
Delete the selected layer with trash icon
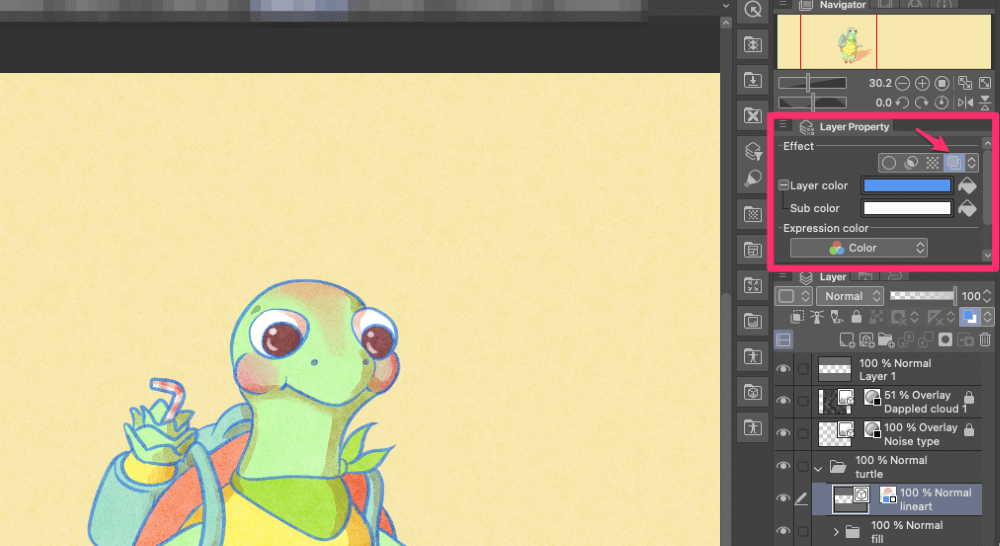point(985,340)
